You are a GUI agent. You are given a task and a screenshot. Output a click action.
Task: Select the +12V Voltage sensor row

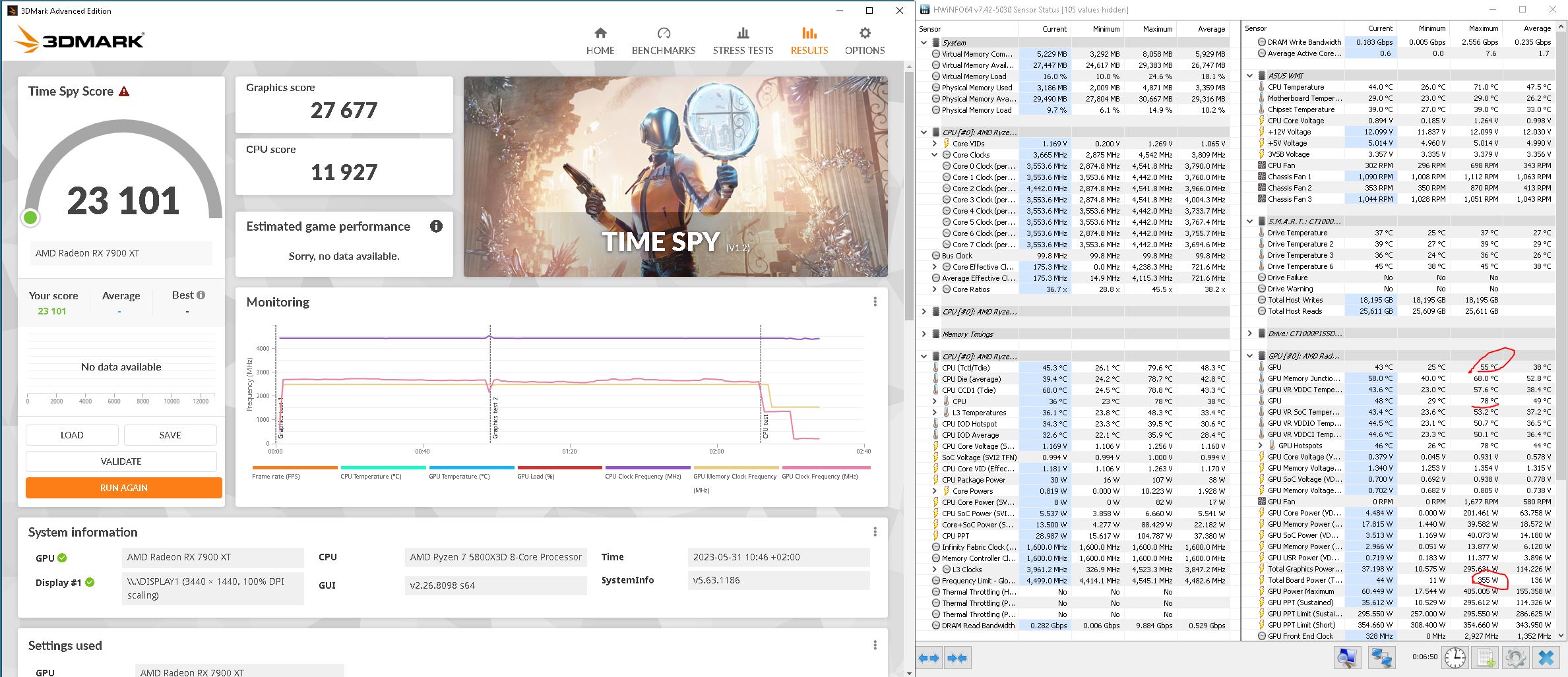(1399, 132)
